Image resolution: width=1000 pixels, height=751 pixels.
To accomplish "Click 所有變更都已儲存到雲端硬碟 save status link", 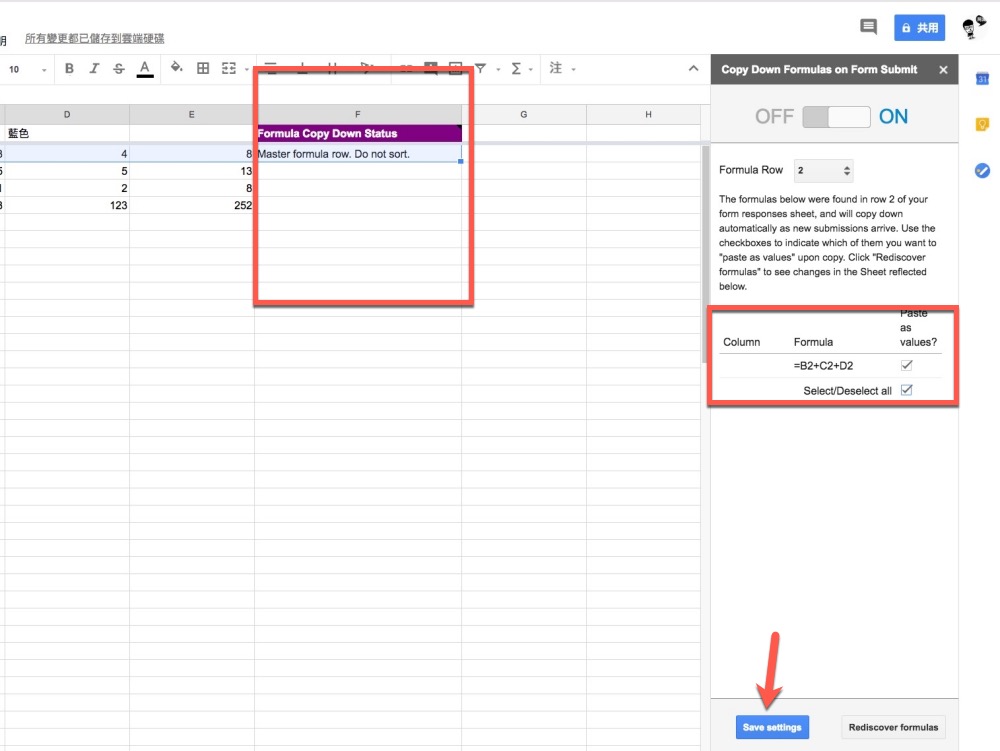I will click(x=94, y=38).
